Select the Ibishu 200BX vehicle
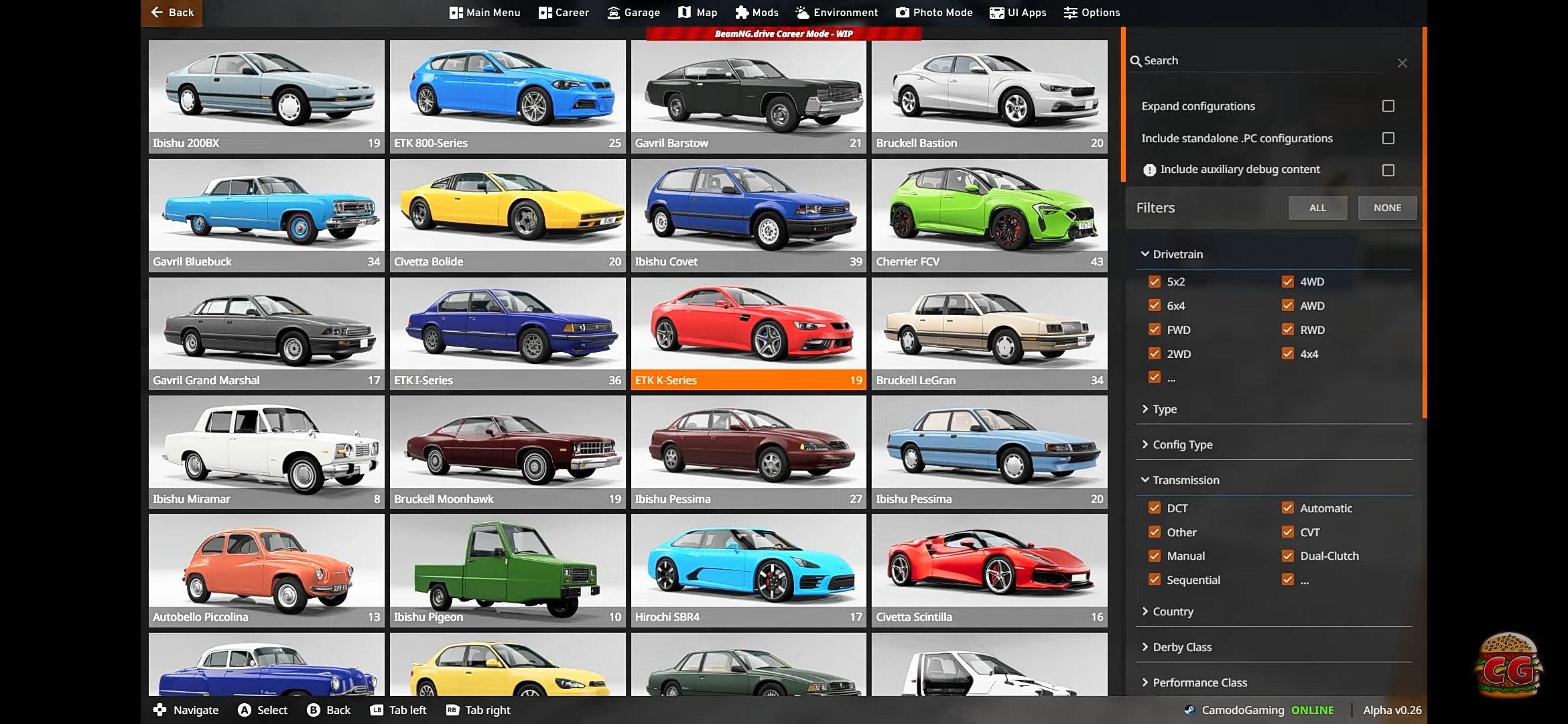The width and height of the screenshot is (1568, 724). tap(267, 97)
